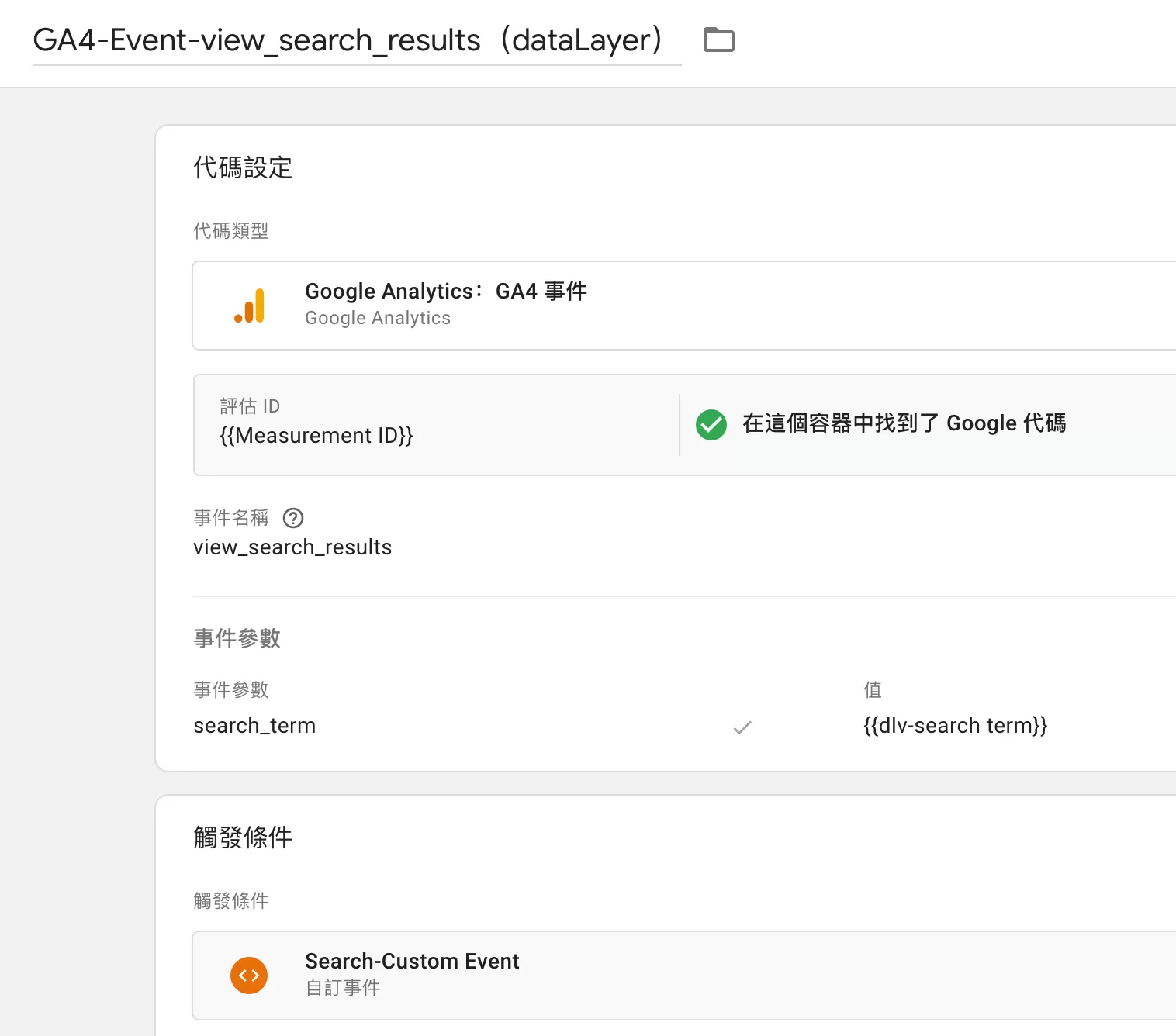Click the Google Analytics bar chart icon

[250, 306]
